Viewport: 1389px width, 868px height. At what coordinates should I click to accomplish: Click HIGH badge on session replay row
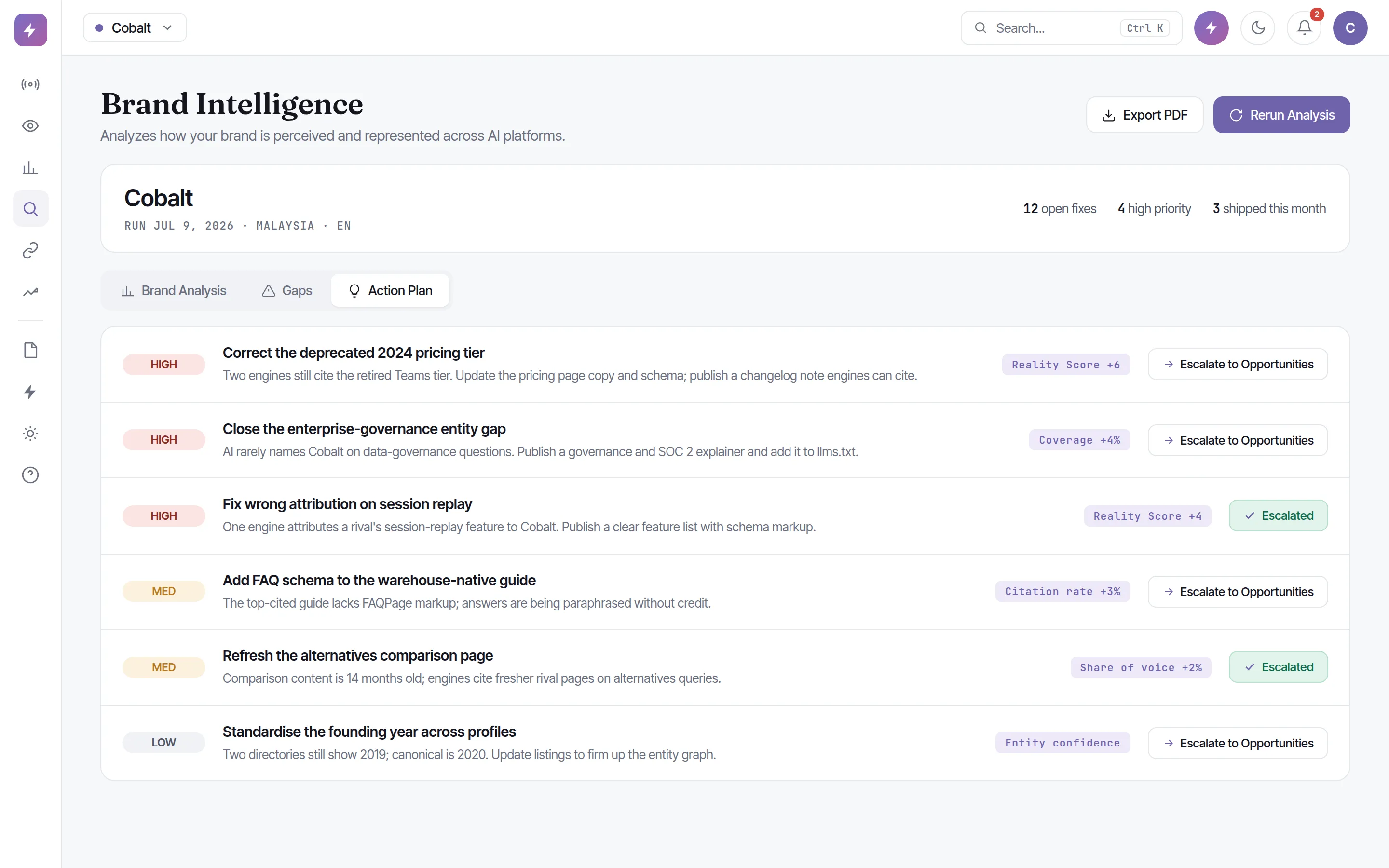(163, 516)
